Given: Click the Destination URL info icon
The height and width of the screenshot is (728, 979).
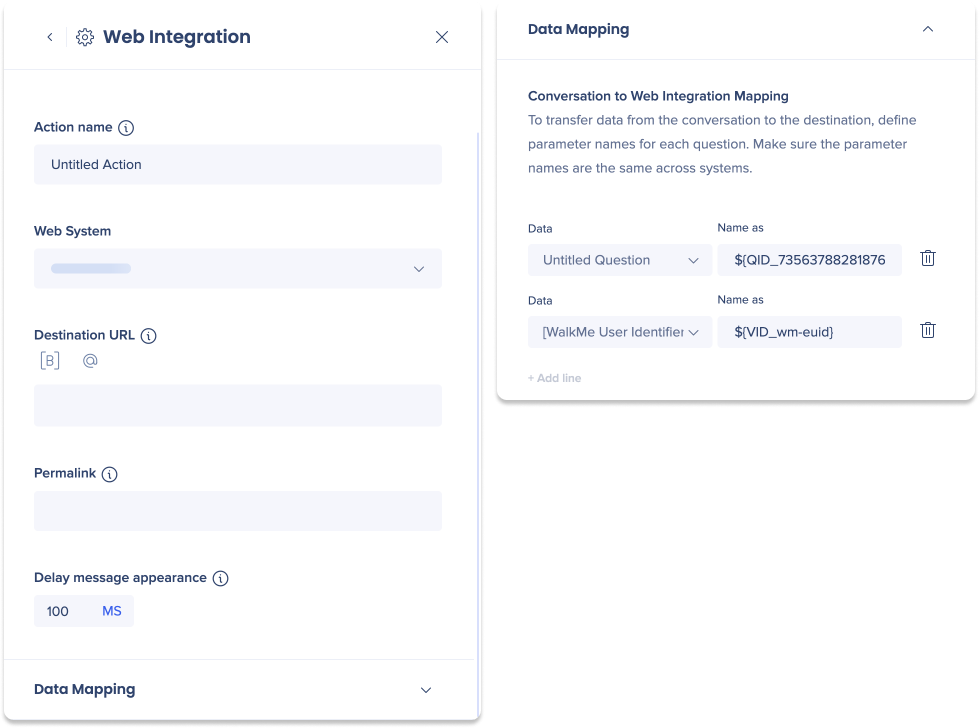Looking at the screenshot, I should [x=149, y=336].
